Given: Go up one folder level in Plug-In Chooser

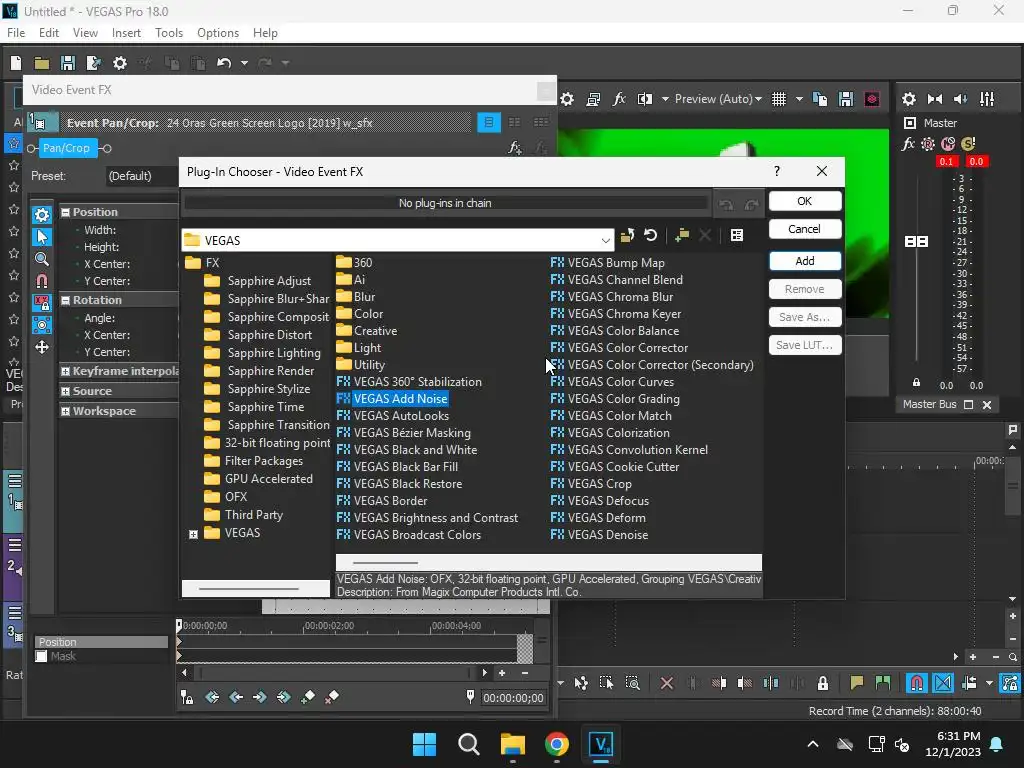Looking at the screenshot, I should 627,235.
